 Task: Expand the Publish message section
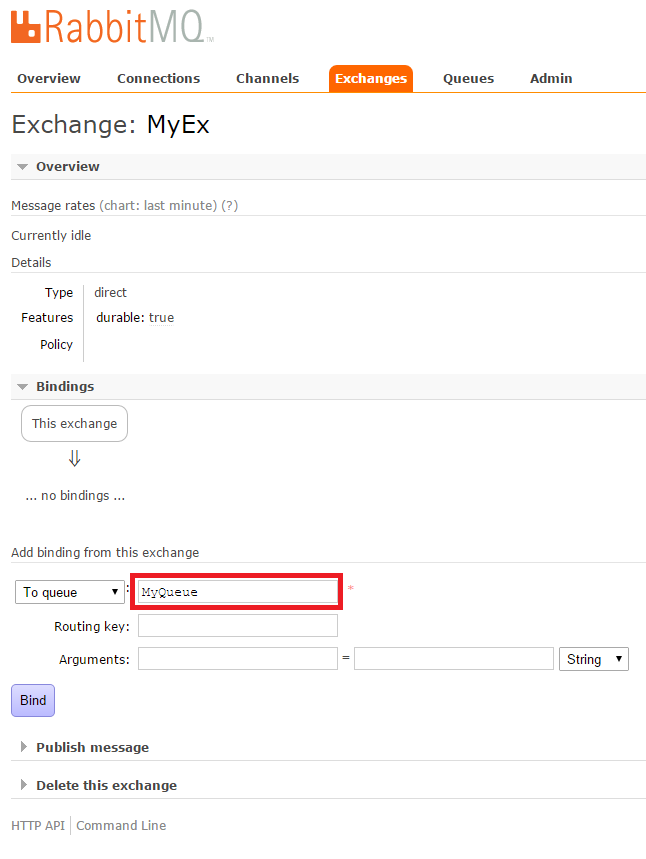[x=92, y=748]
